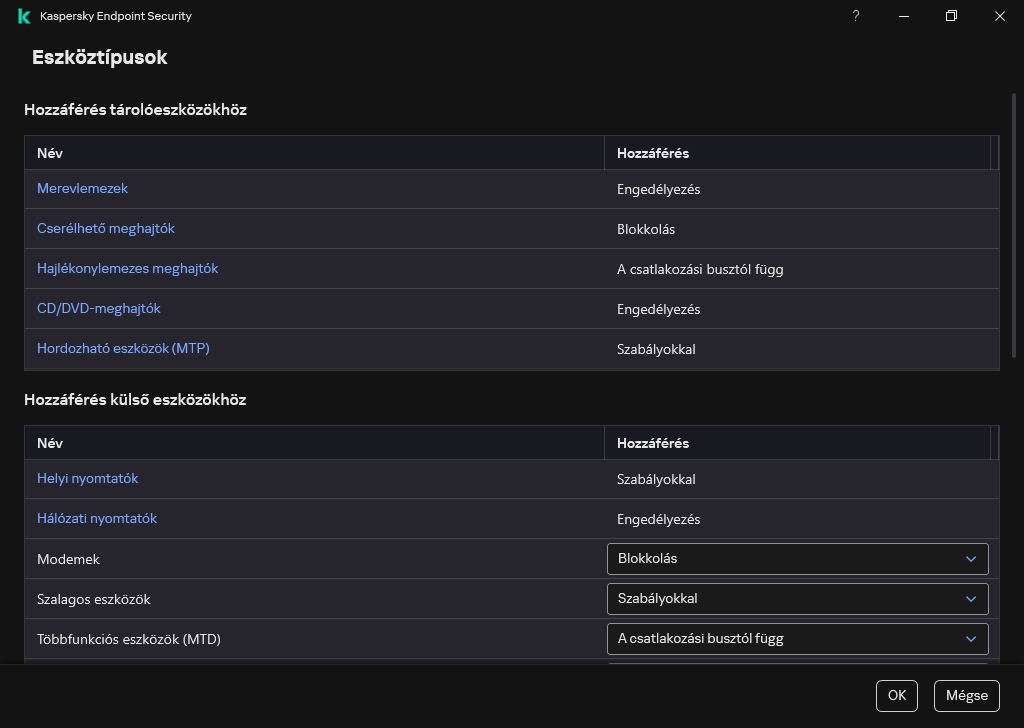Click the Hálózati nyomtatók link

point(97,519)
